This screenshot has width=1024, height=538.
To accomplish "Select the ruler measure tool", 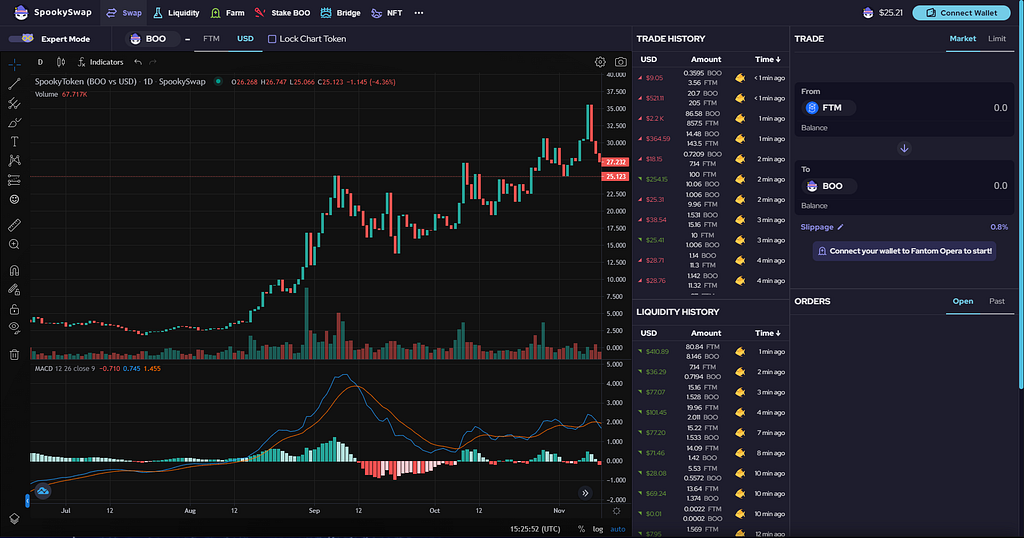I will pyautogui.click(x=14, y=225).
